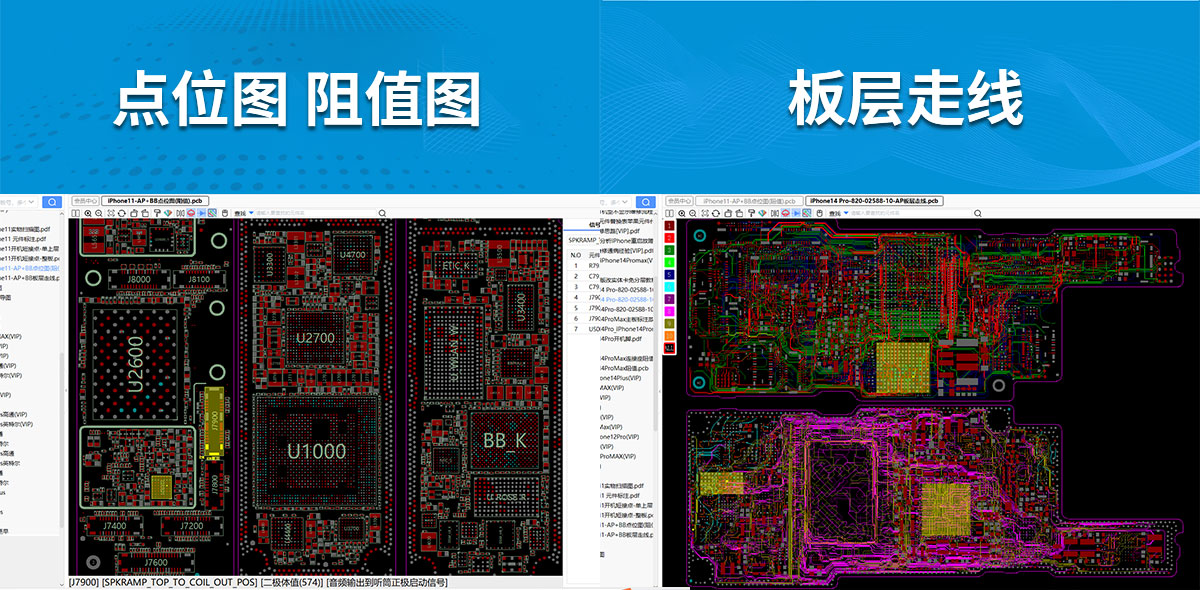1200x590 pixels.
Task: Click zoom out icon in iPhone11 window toolbar
Action: (99, 213)
